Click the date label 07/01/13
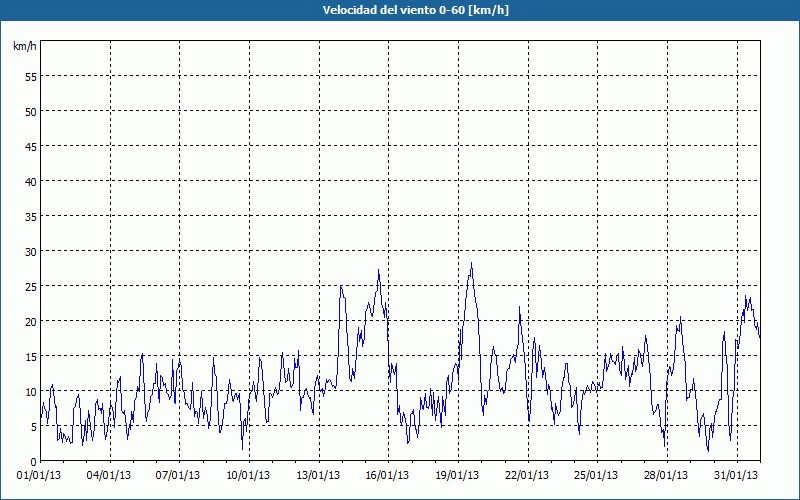The image size is (800, 500). tap(178, 476)
